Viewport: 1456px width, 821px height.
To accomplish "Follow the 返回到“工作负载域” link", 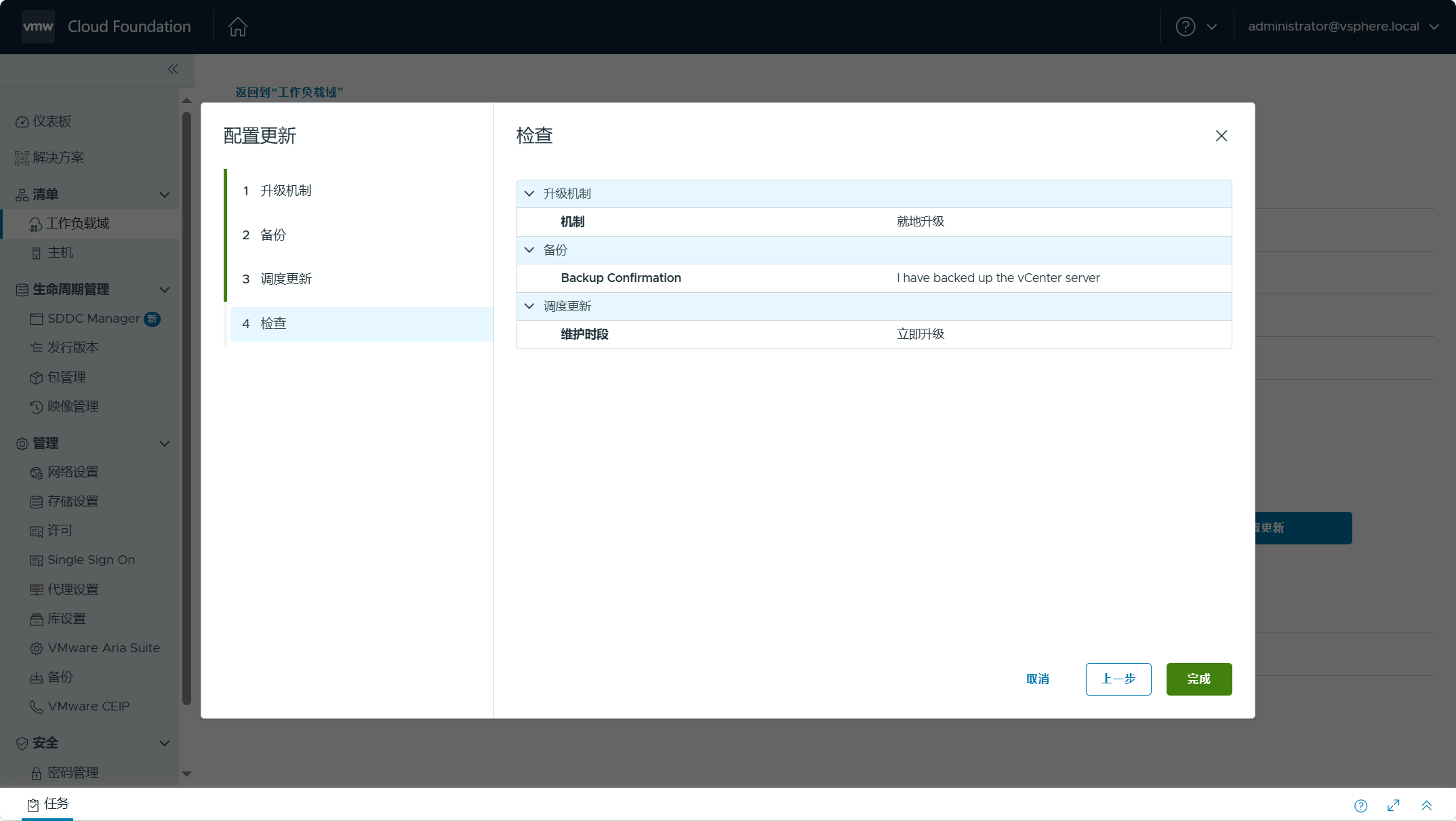I will tap(289, 92).
